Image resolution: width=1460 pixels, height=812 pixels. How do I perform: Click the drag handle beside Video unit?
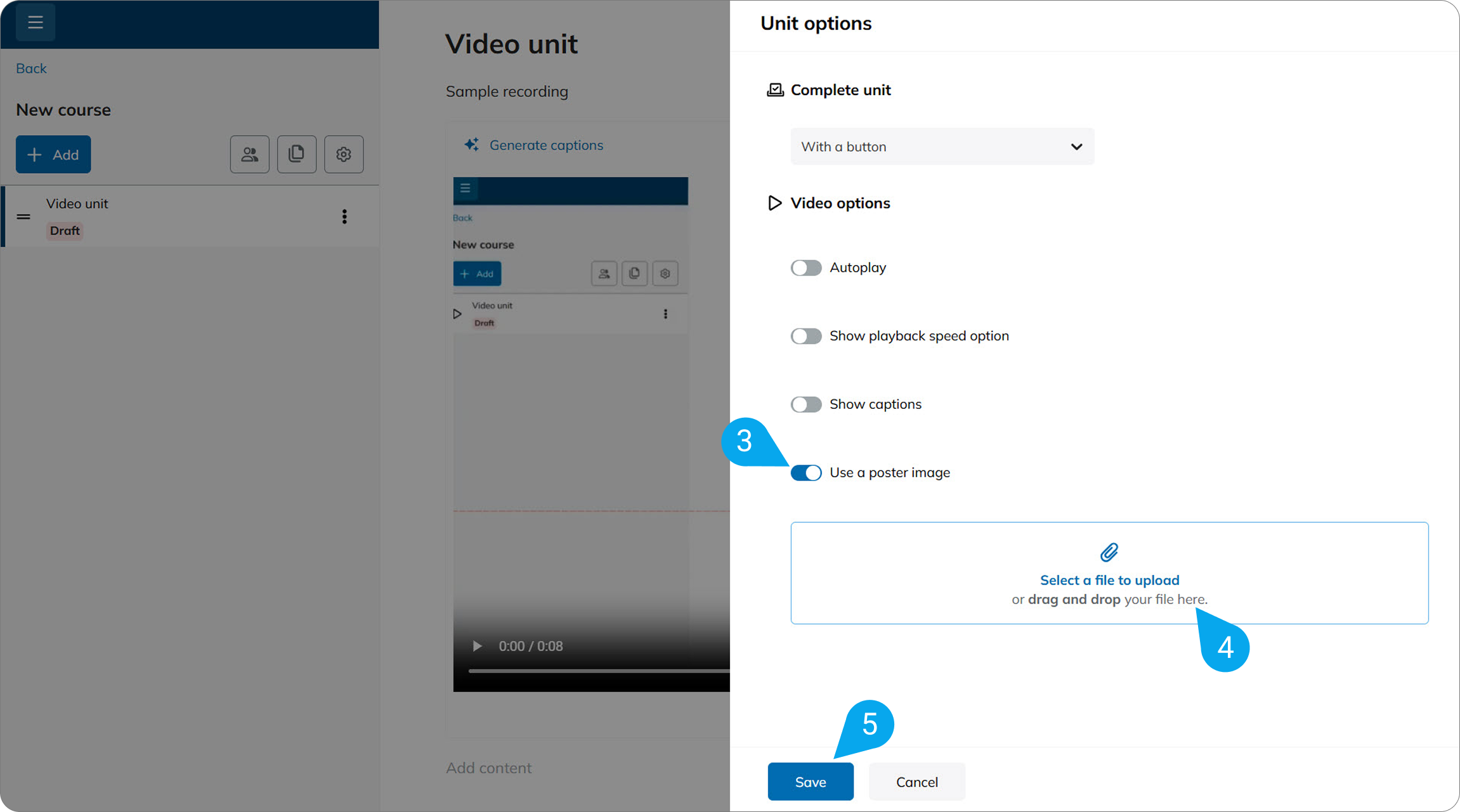(23, 217)
